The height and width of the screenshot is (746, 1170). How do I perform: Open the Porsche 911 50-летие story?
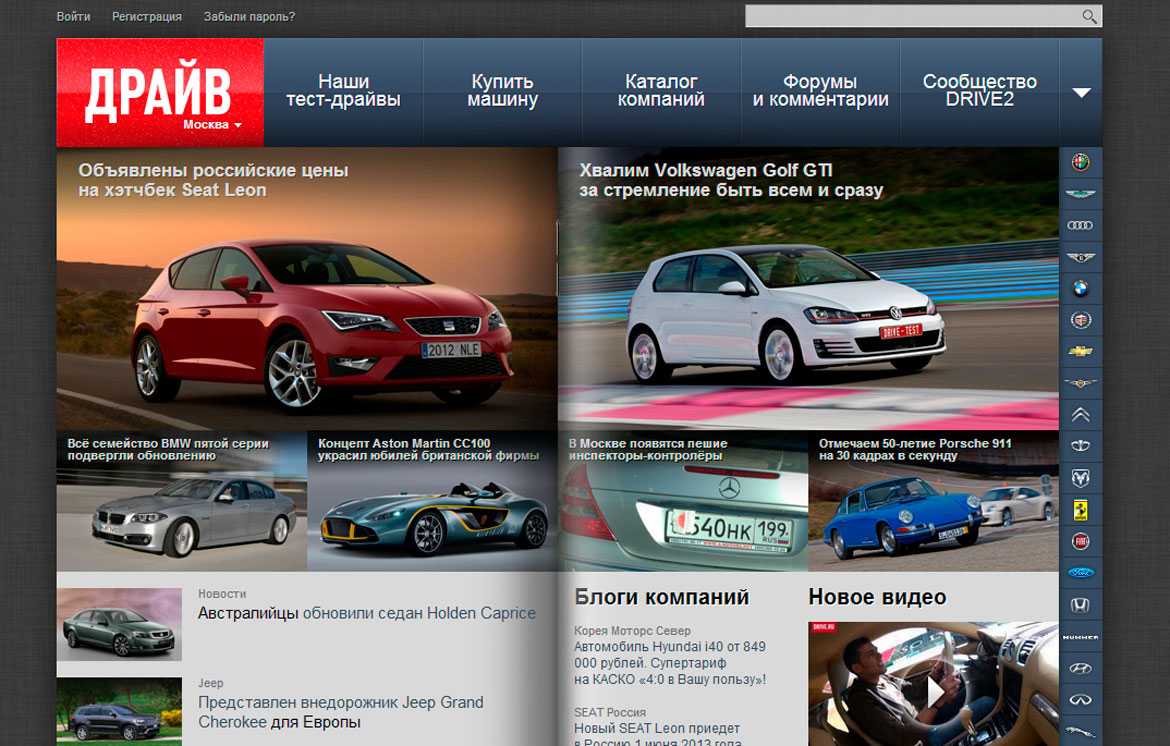pyautogui.click(x=933, y=501)
